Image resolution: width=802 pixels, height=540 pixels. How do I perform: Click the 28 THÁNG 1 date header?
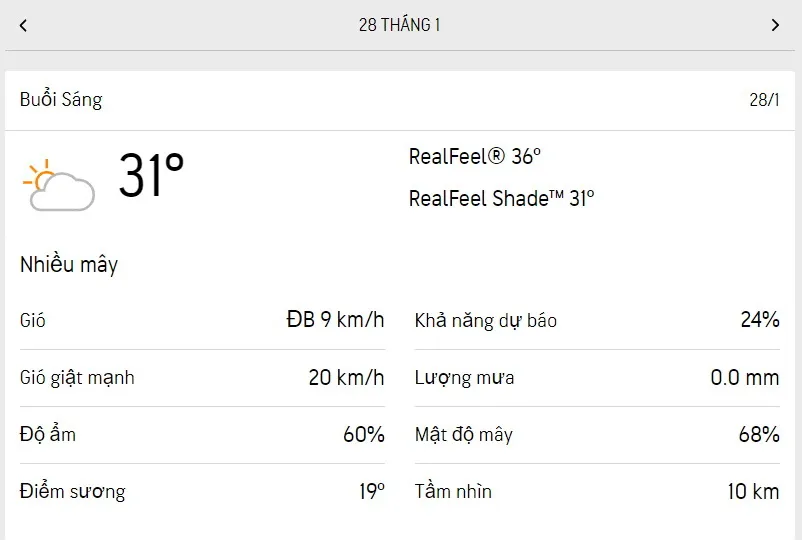399,25
